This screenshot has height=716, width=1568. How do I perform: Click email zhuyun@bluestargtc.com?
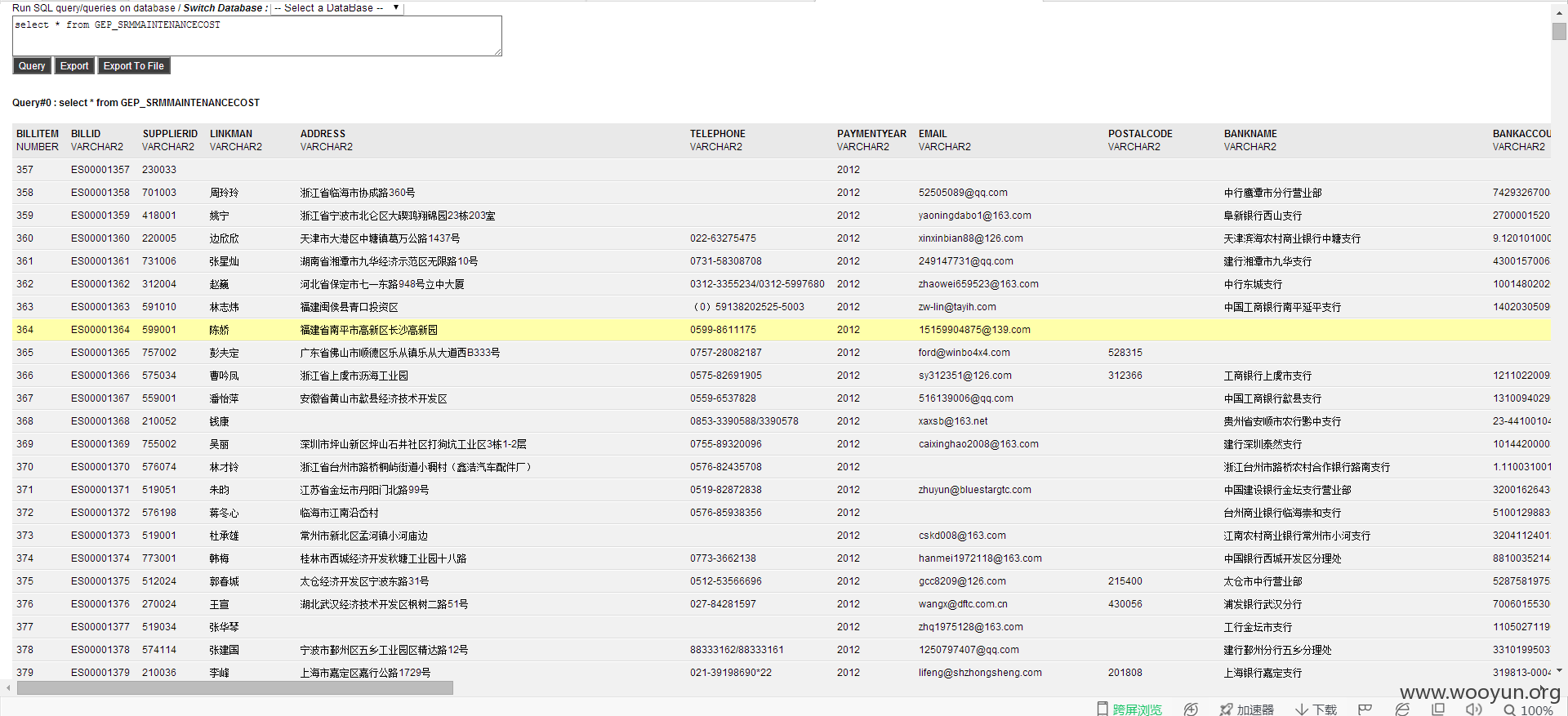pos(975,490)
